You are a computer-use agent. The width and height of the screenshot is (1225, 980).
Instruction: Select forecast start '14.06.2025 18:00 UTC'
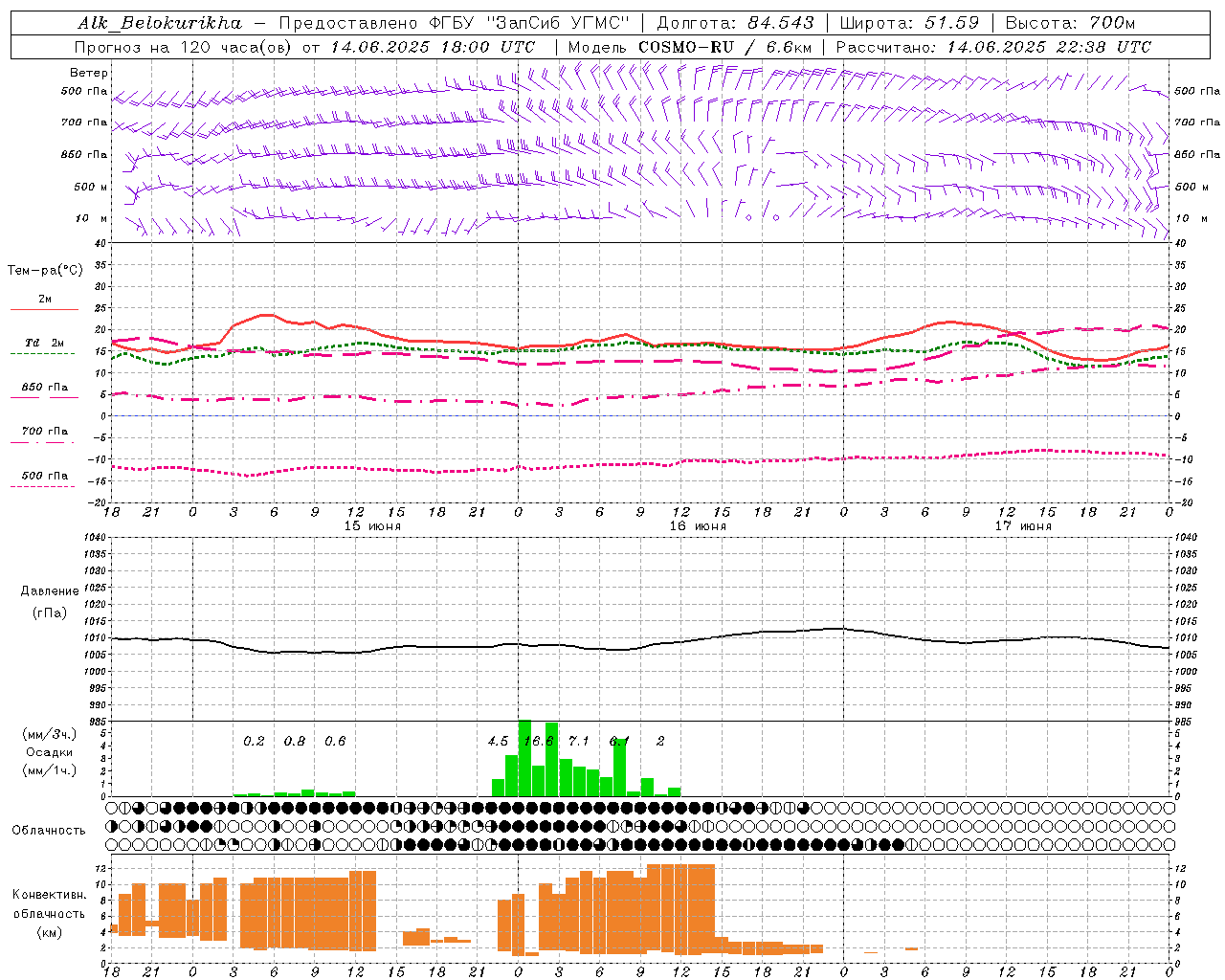point(433,47)
